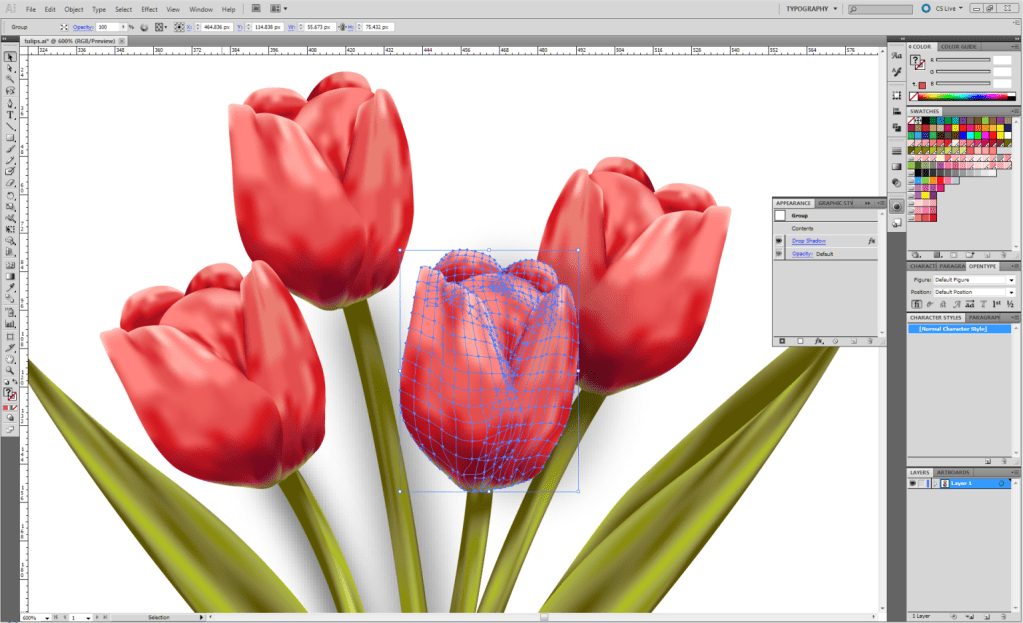Switch to the Color Guide tab

pos(958,47)
